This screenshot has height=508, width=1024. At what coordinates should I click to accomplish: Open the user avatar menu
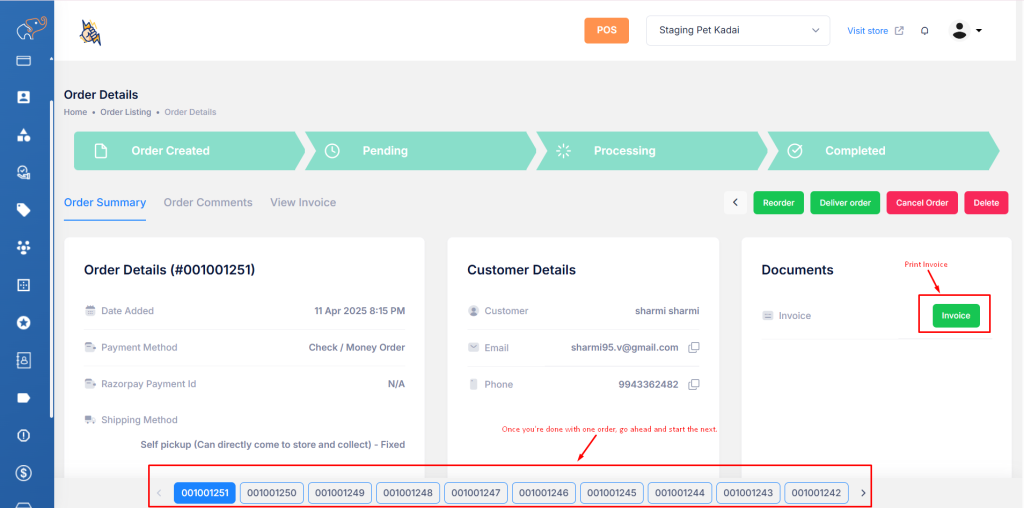pos(965,31)
